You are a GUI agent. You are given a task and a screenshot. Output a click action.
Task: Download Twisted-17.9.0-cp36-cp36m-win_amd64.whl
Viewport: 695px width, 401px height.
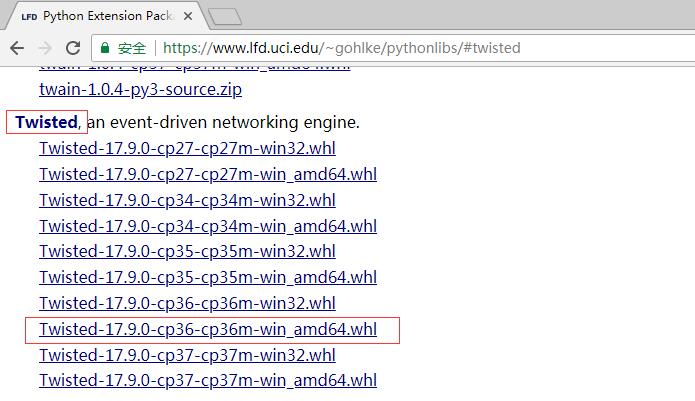pos(208,329)
